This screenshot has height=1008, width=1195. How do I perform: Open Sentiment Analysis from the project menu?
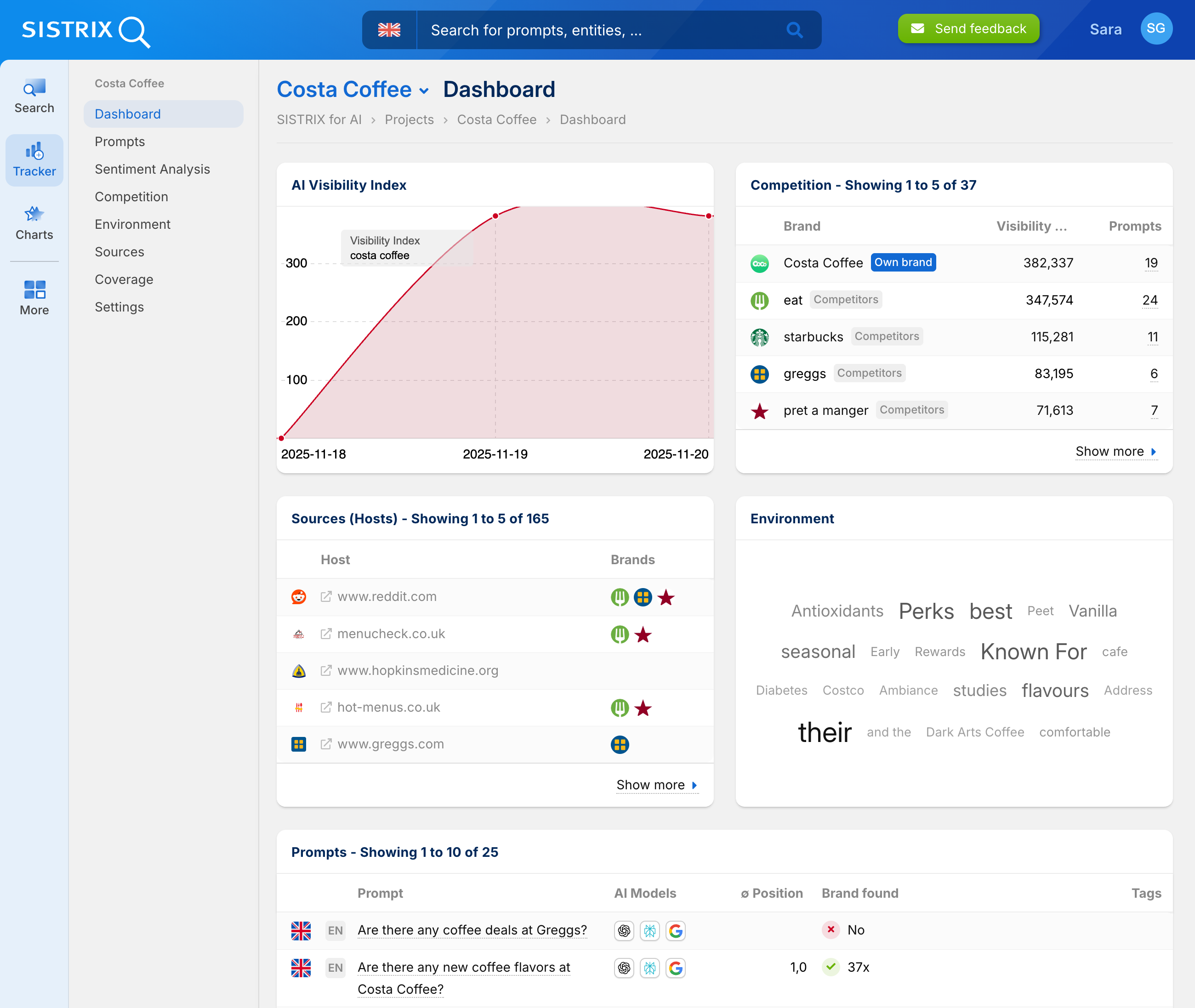click(x=152, y=169)
